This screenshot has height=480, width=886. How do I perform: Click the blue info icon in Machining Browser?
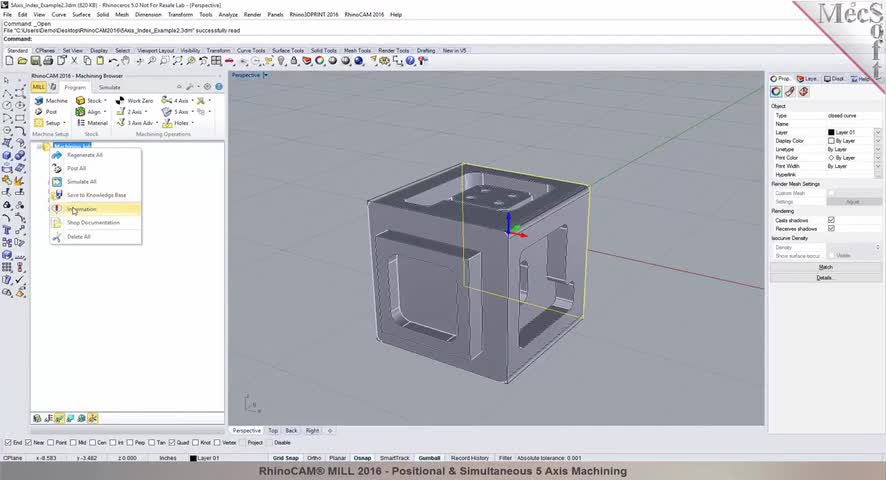[219, 87]
